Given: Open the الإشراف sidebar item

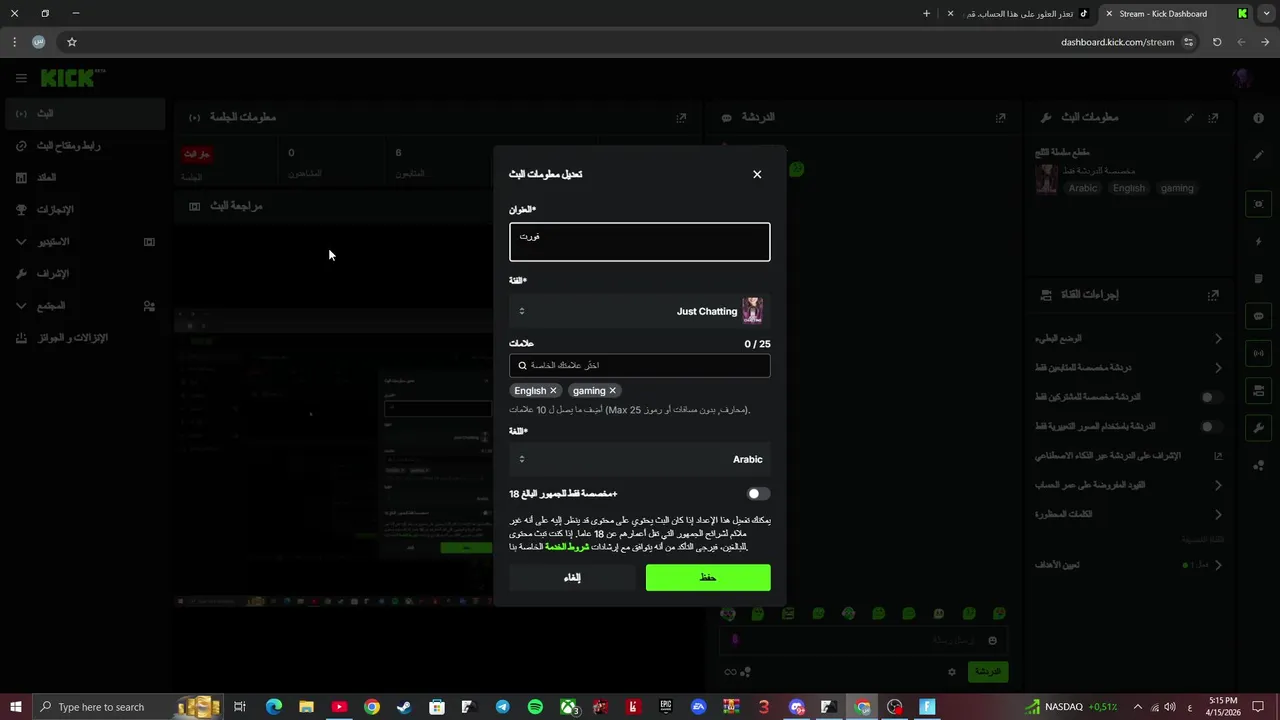Looking at the screenshot, I should (x=84, y=274).
